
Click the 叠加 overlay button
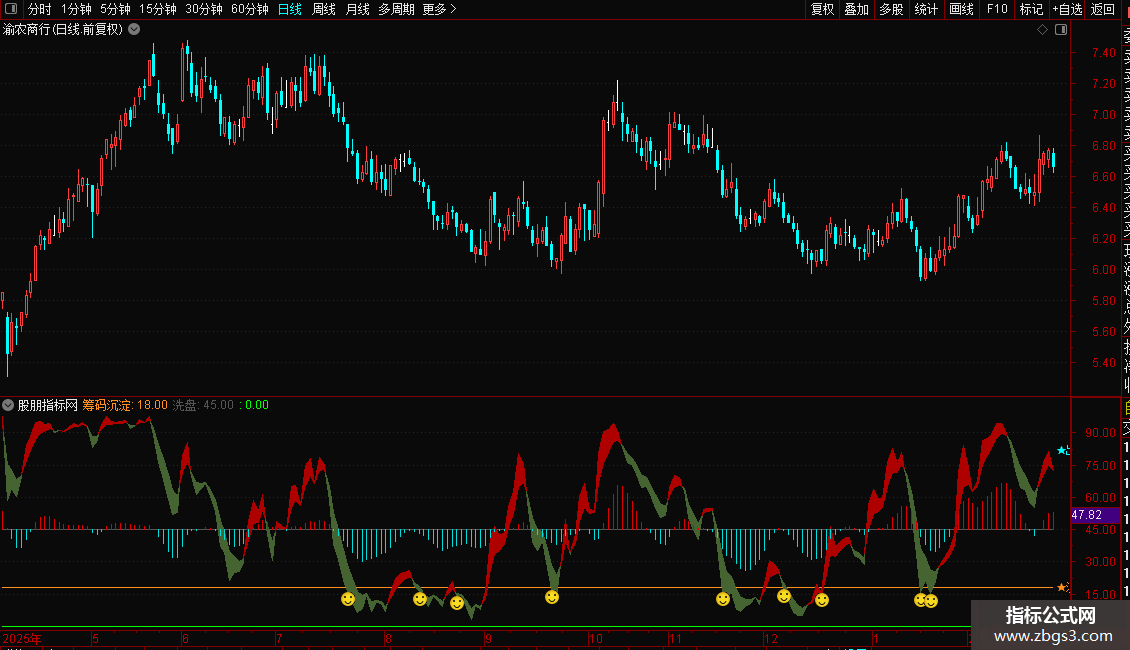point(857,9)
